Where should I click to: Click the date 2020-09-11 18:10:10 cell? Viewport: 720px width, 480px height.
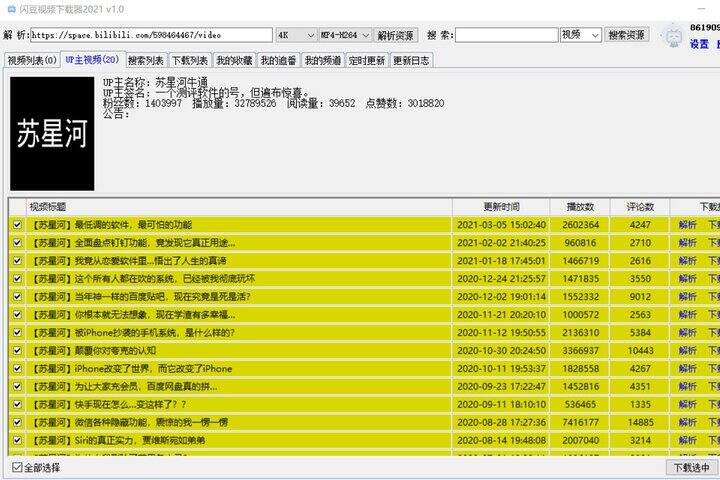(x=501, y=405)
